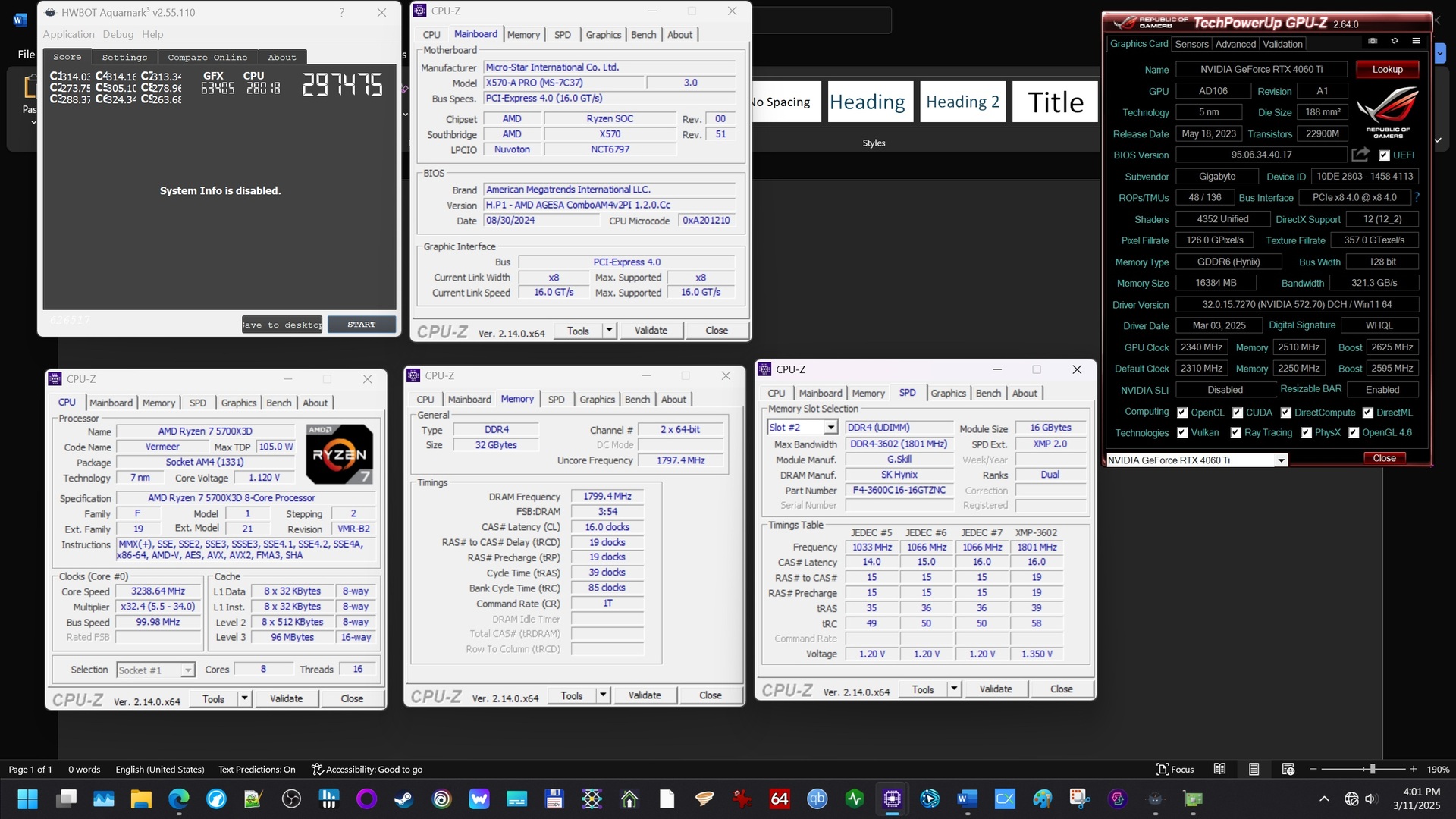Click Save to desktop in Aquamark
The width and height of the screenshot is (1456, 819).
(282, 325)
